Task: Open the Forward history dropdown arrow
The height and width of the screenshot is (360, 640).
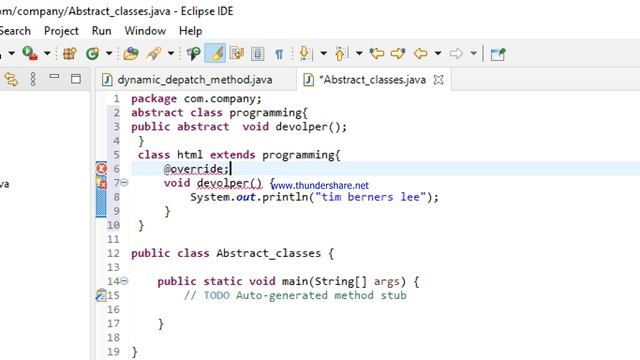Action: (473, 53)
